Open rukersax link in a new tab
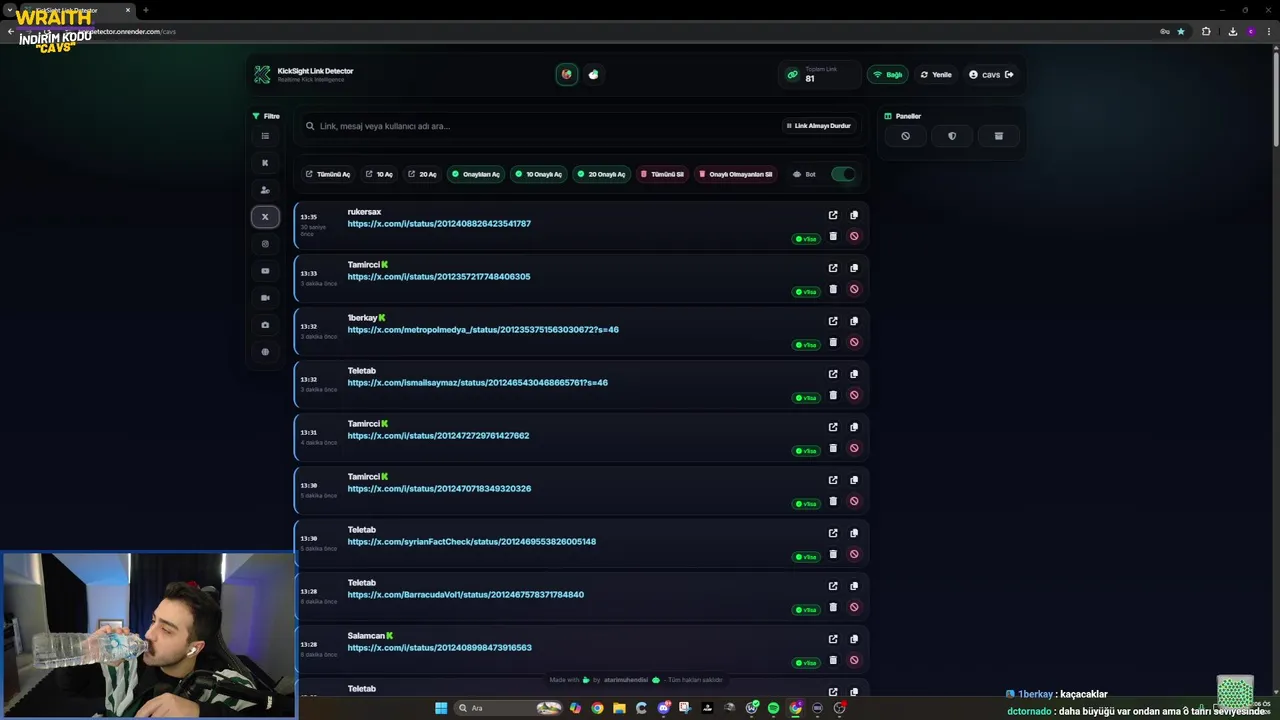The height and width of the screenshot is (720, 1280). pyautogui.click(x=833, y=215)
